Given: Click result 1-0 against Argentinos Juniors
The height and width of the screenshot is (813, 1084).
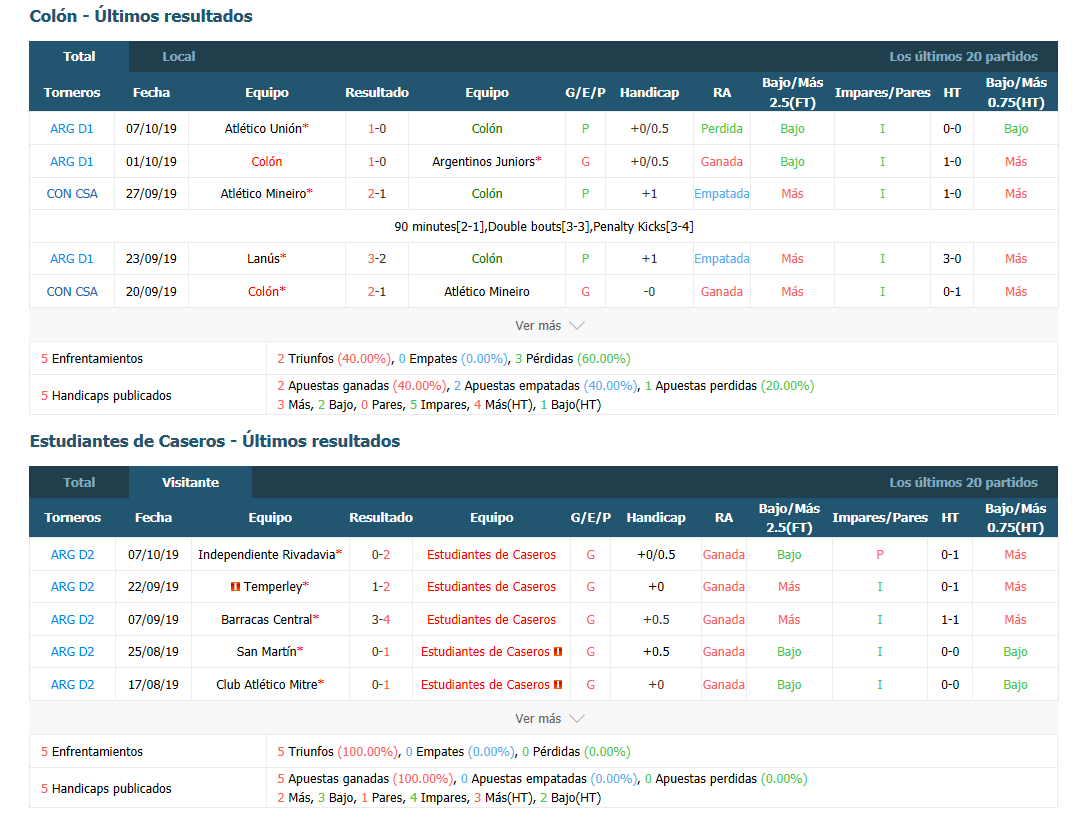Looking at the screenshot, I should pyautogui.click(x=377, y=161).
